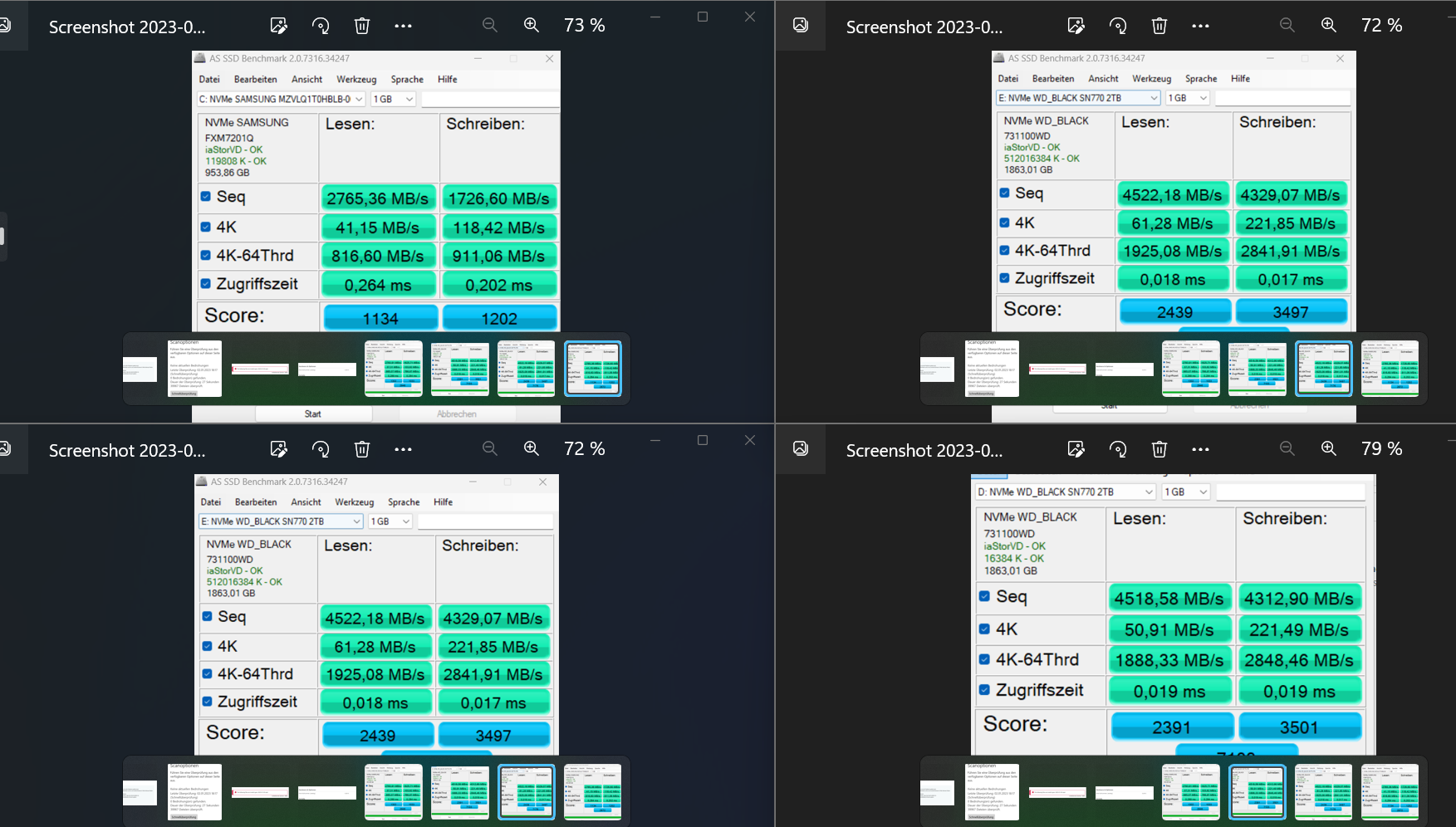Zoom in on the bottom-left viewer
The height and width of the screenshot is (827, 1456).
tap(532, 448)
